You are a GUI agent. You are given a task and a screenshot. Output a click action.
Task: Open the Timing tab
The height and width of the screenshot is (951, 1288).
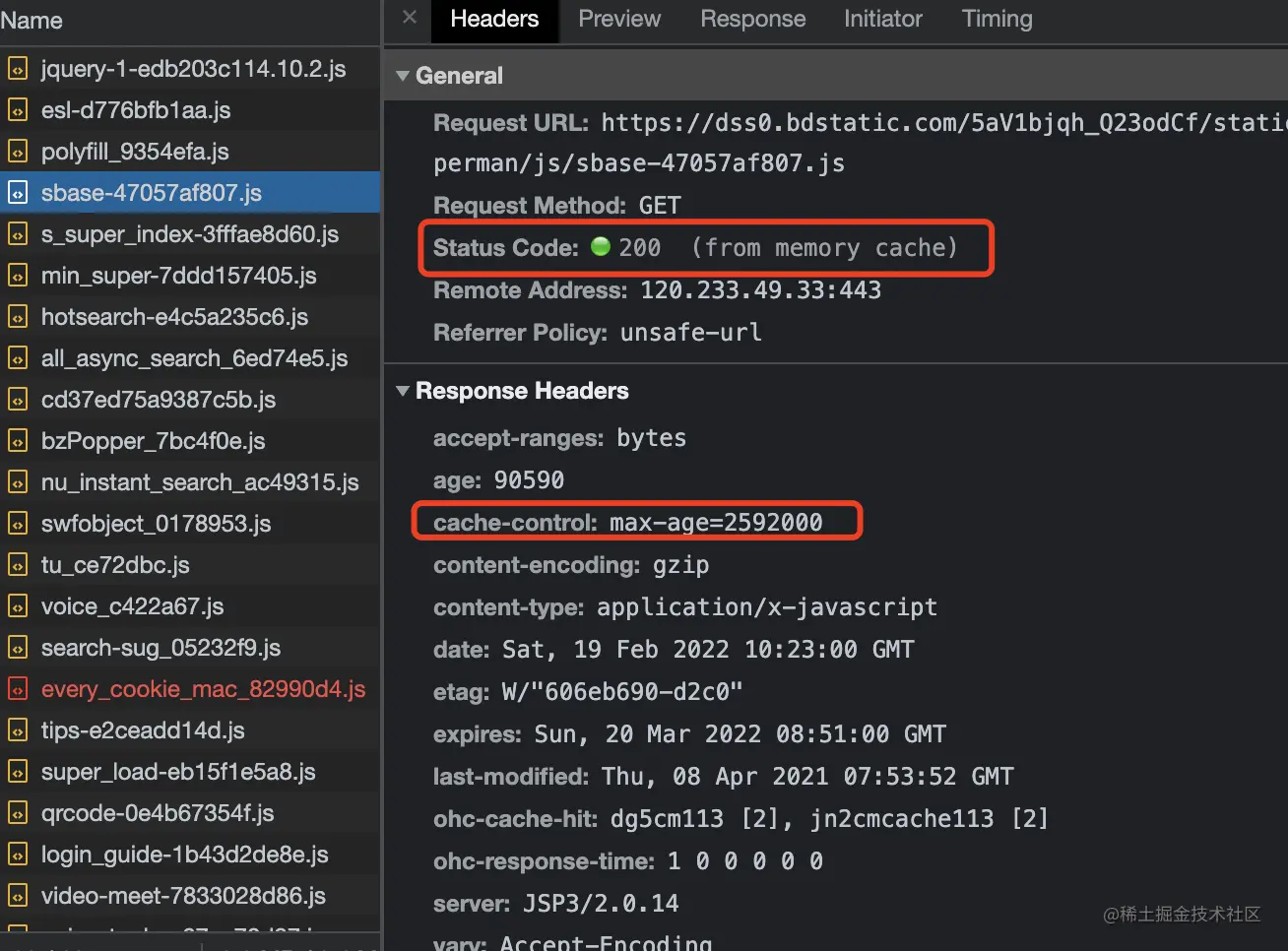point(997,19)
